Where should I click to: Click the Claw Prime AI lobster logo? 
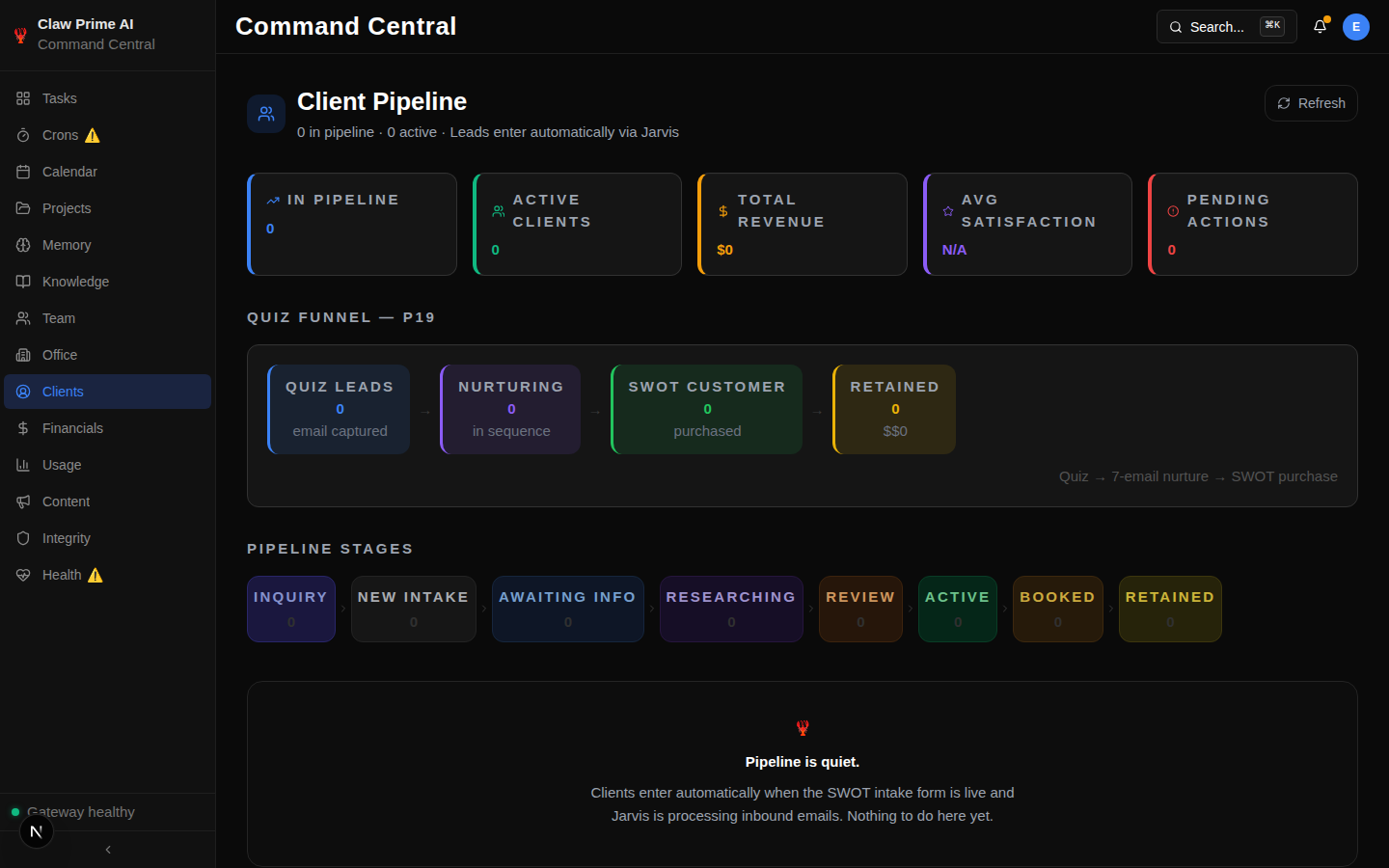(x=20, y=35)
